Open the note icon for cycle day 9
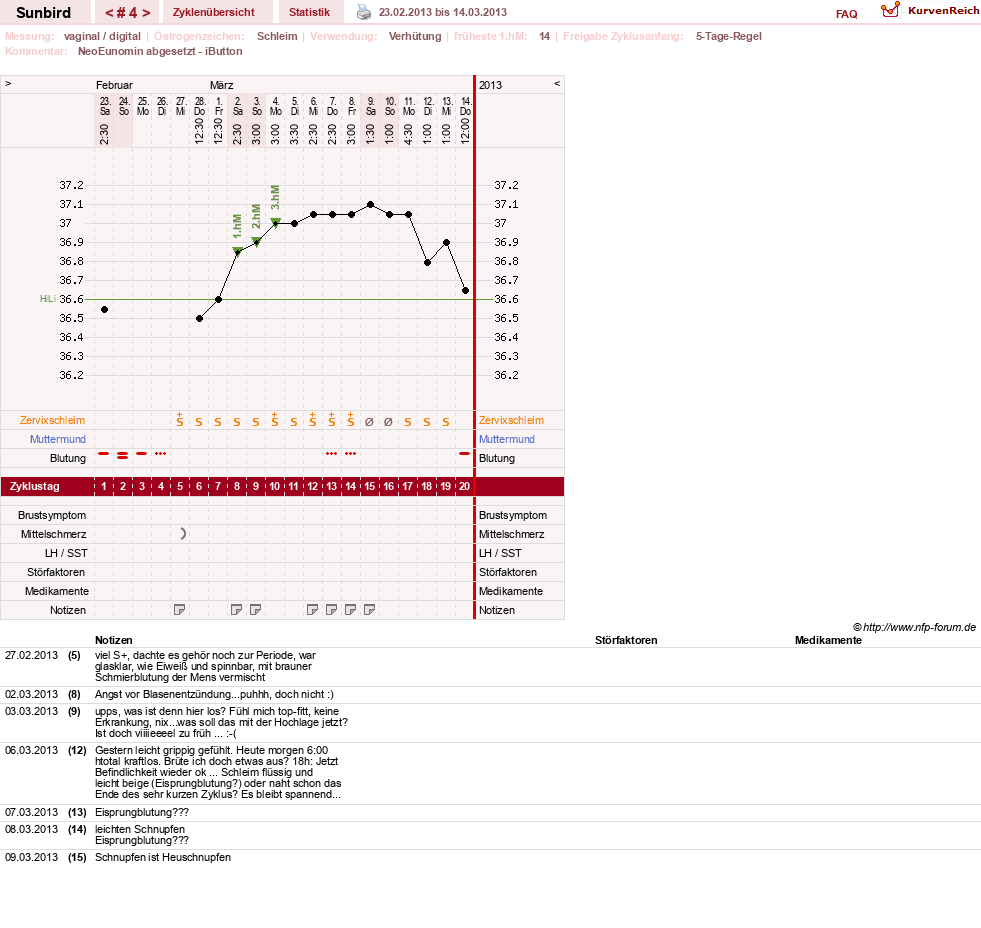 click(255, 609)
